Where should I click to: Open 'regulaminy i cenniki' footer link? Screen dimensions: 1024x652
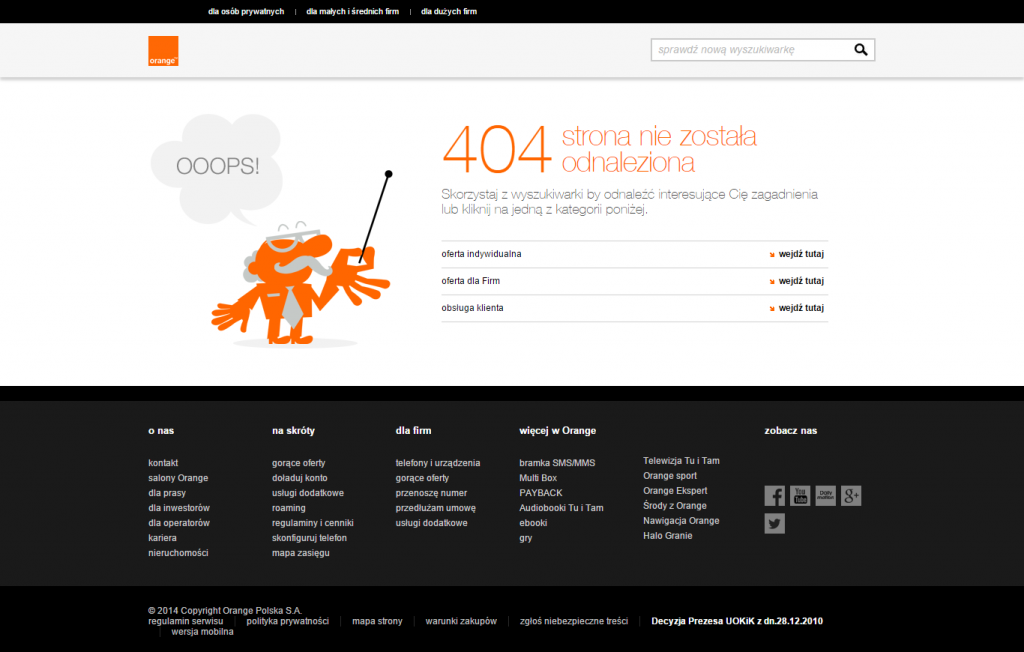pos(313,523)
